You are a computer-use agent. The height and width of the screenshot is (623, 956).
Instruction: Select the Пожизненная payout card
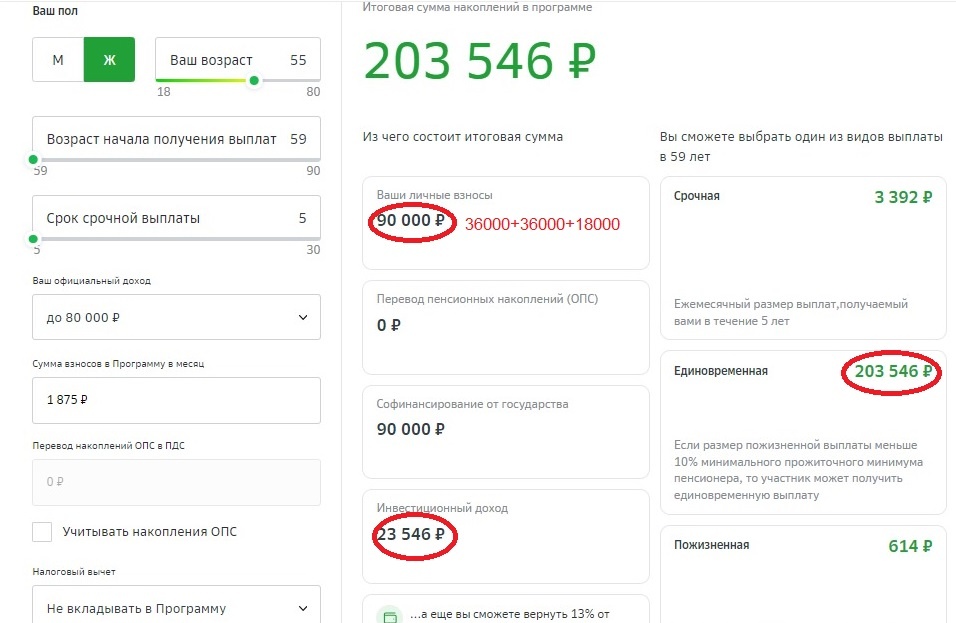pyautogui.click(x=803, y=574)
